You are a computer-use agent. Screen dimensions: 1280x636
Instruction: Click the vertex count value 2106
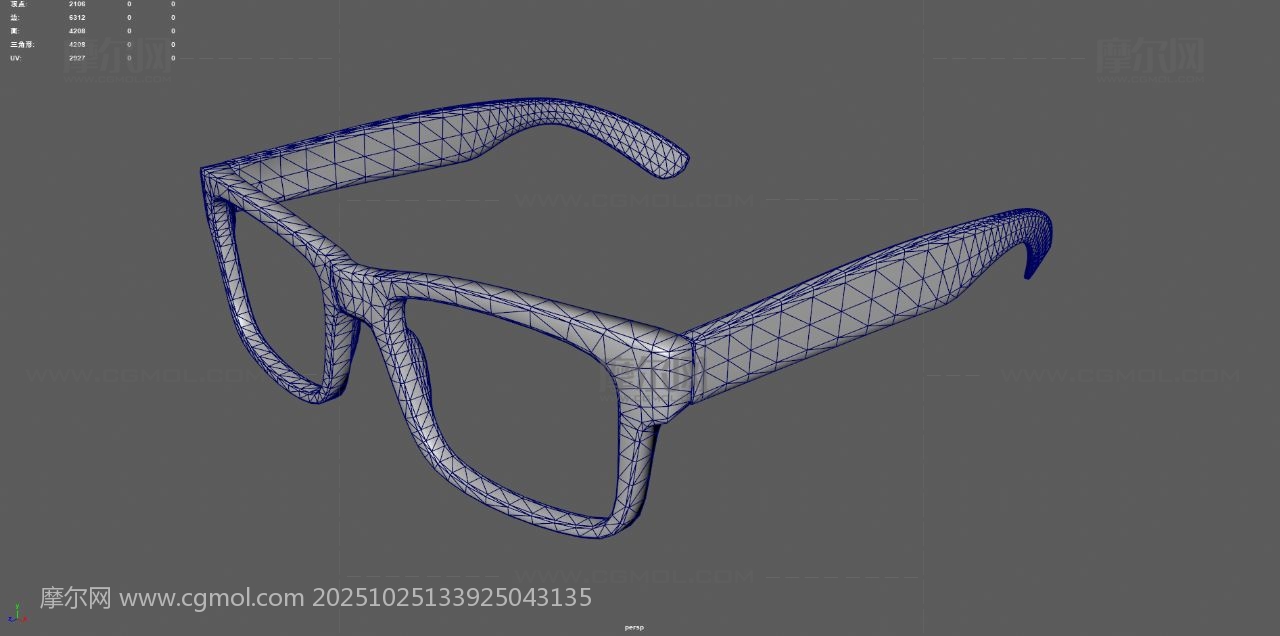pos(77,4)
